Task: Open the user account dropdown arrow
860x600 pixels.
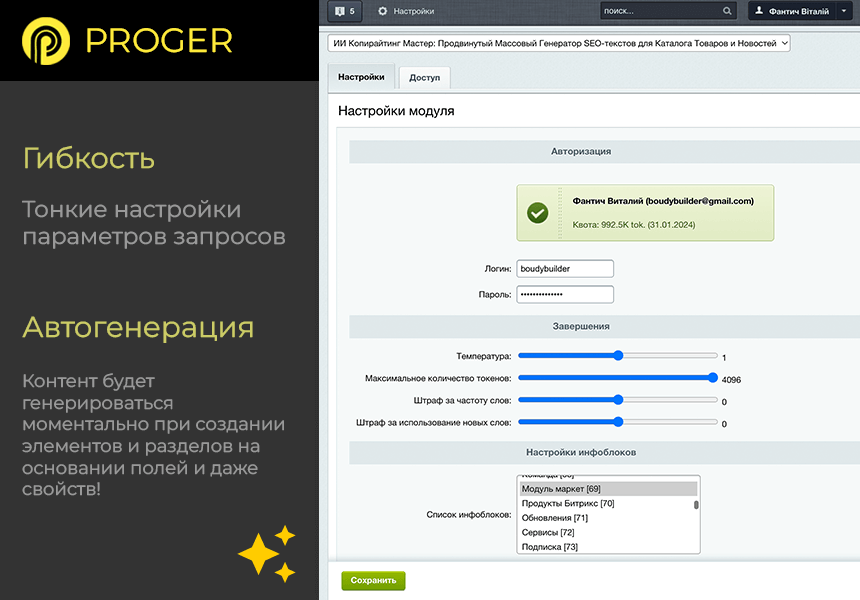Action: pos(844,11)
